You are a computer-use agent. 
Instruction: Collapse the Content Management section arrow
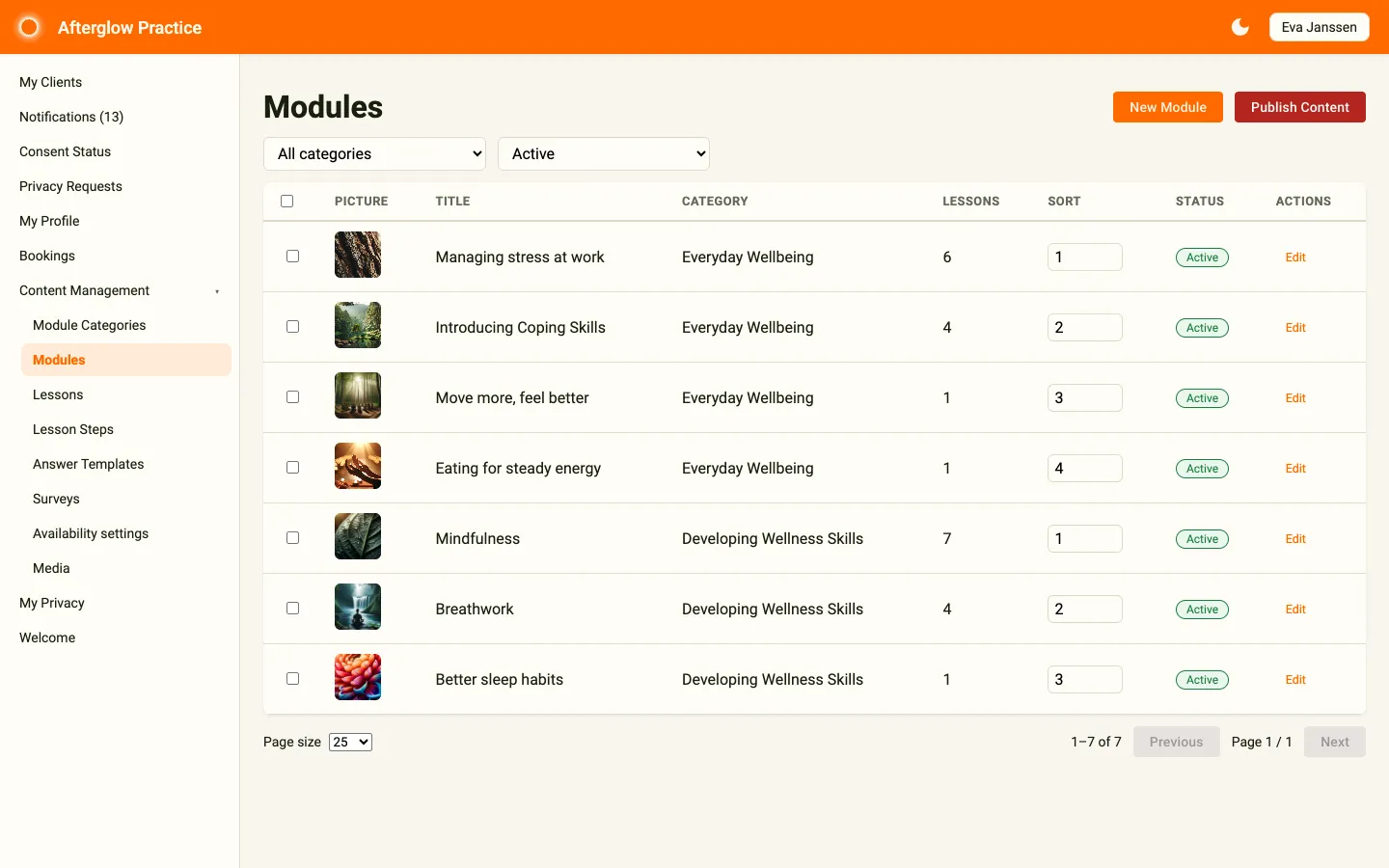pos(217,291)
